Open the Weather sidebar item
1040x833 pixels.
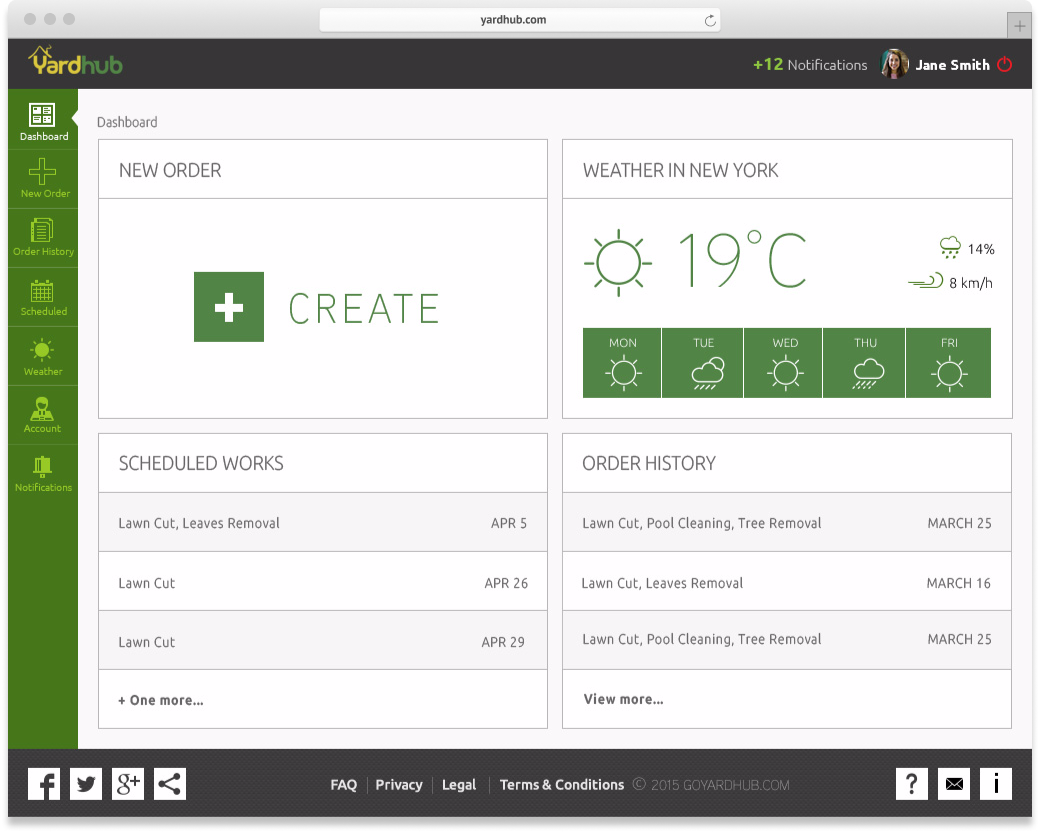pyautogui.click(x=42, y=356)
